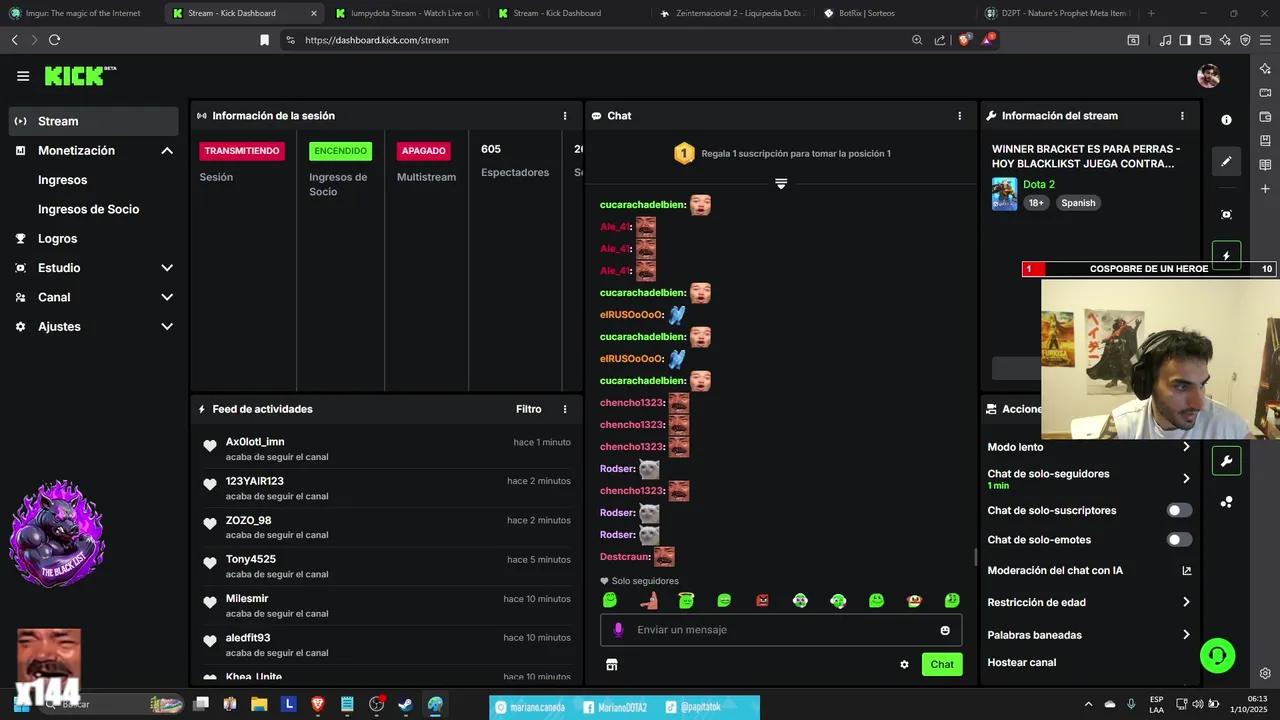The image size is (1280, 720).
Task: Click in the Enviar un mensaje field
Action: point(781,630)
